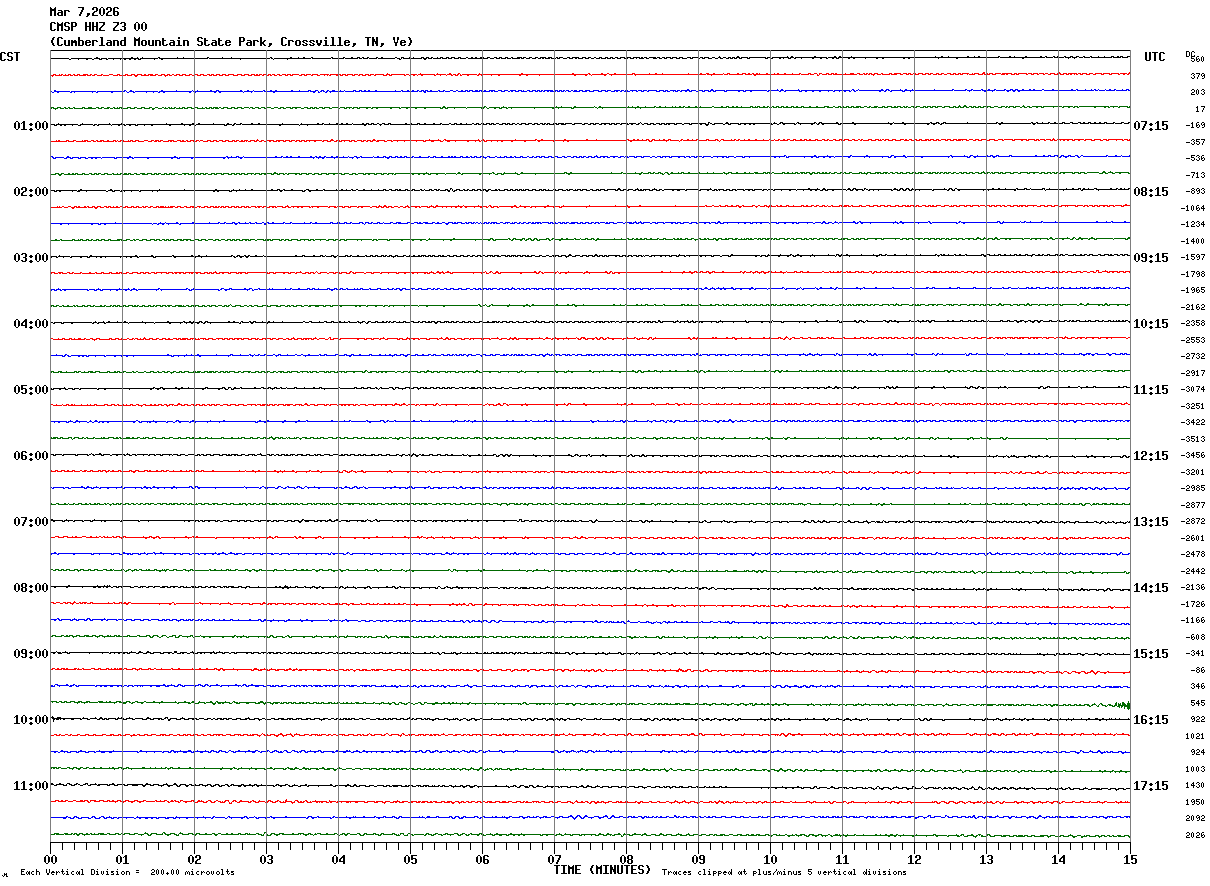Click the DC offset value '-893'
Image resolution: width=1210 pixels, height=886 pixels.
(1195, 191)
